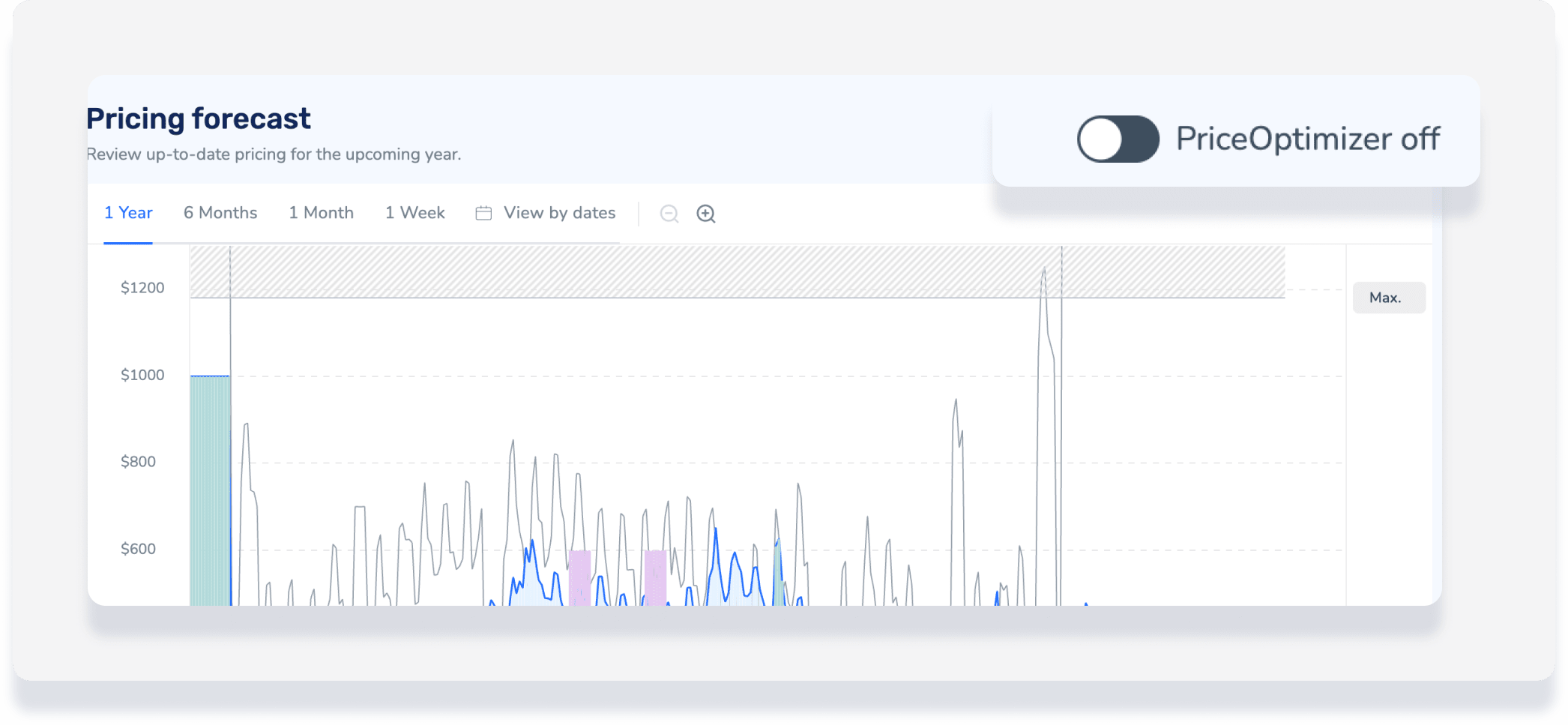Click the $1200 axis label
1568x725 pixels.
coord(142,288)
